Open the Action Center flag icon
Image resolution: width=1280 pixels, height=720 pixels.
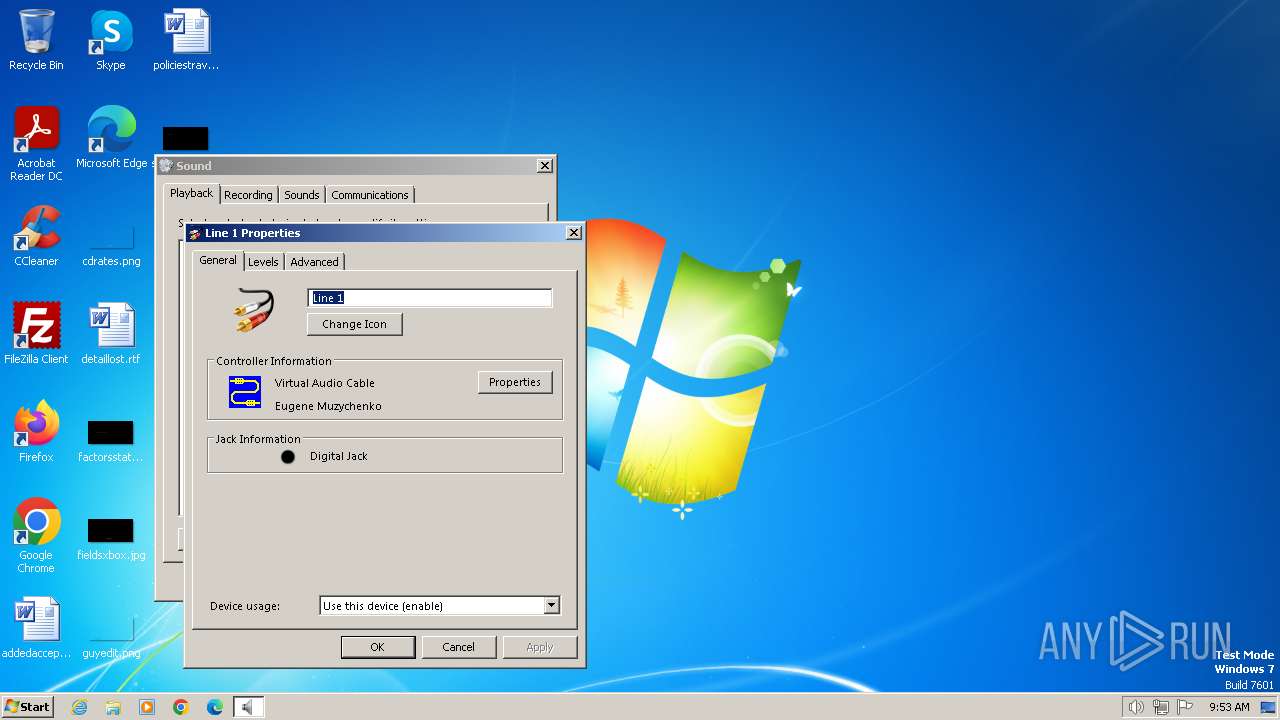pyautogui.click(x=1186, y=707)
